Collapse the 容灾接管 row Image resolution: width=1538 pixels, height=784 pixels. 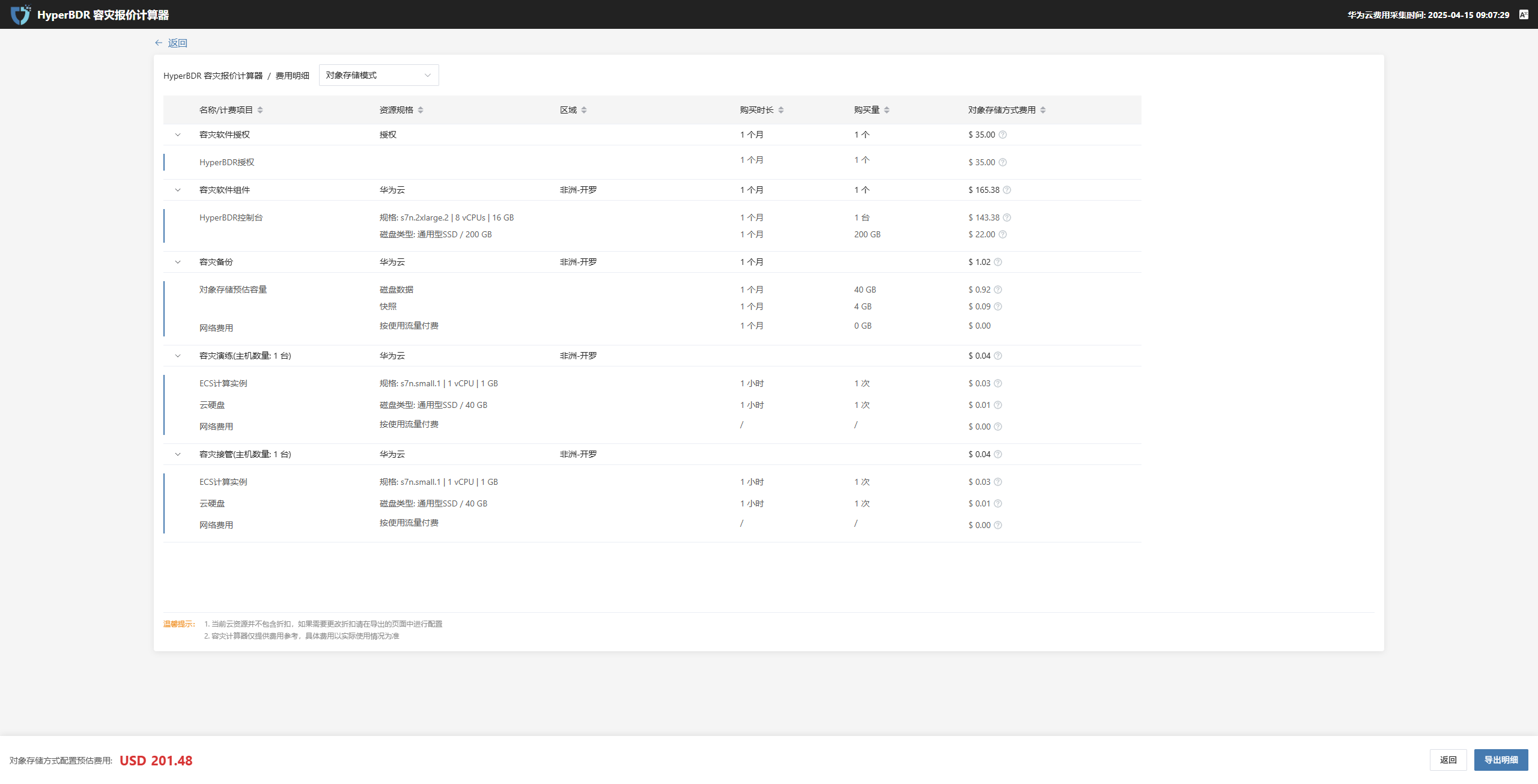pos(178,454)
